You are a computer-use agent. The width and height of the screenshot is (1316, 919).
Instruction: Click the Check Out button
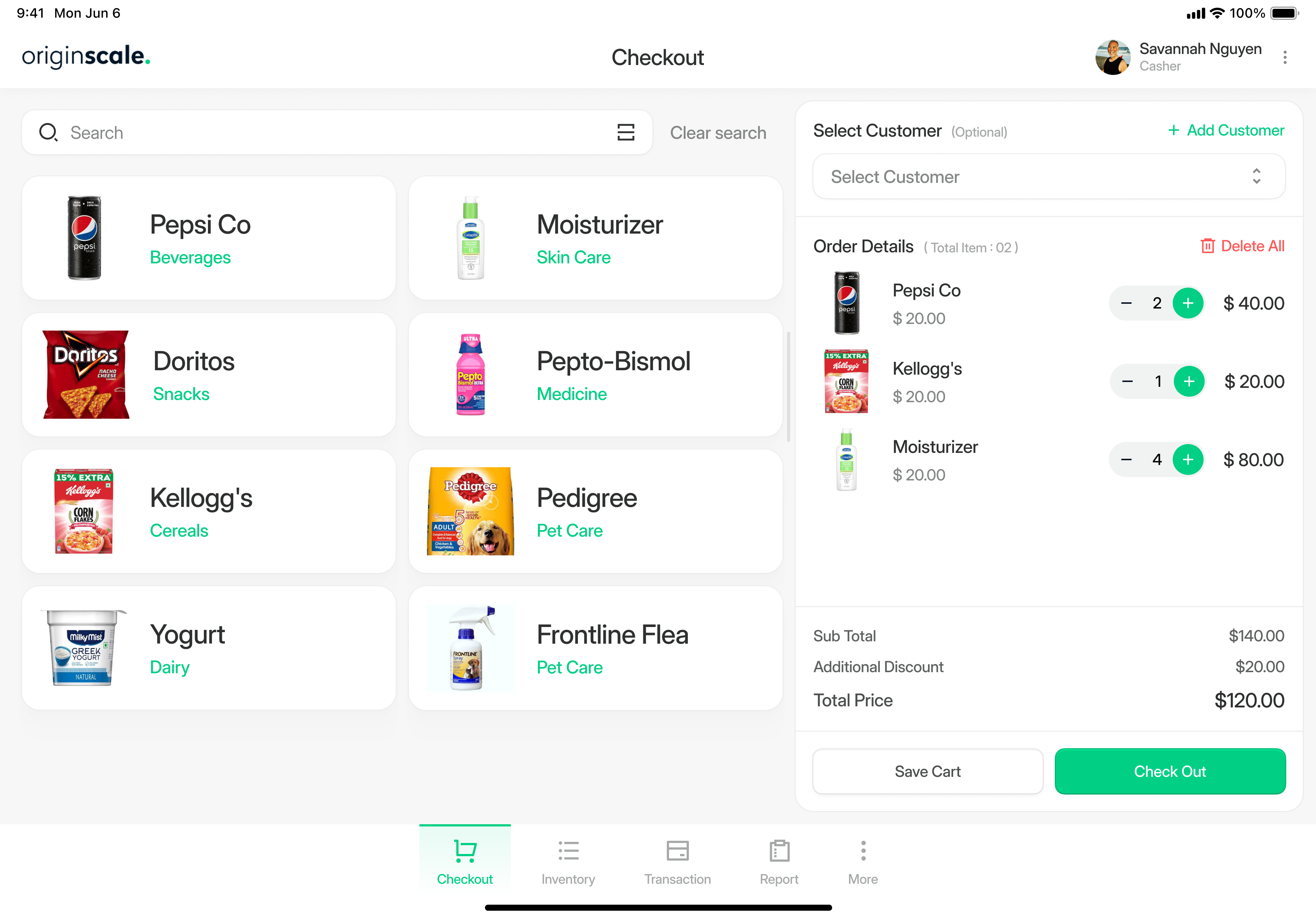1170,771
